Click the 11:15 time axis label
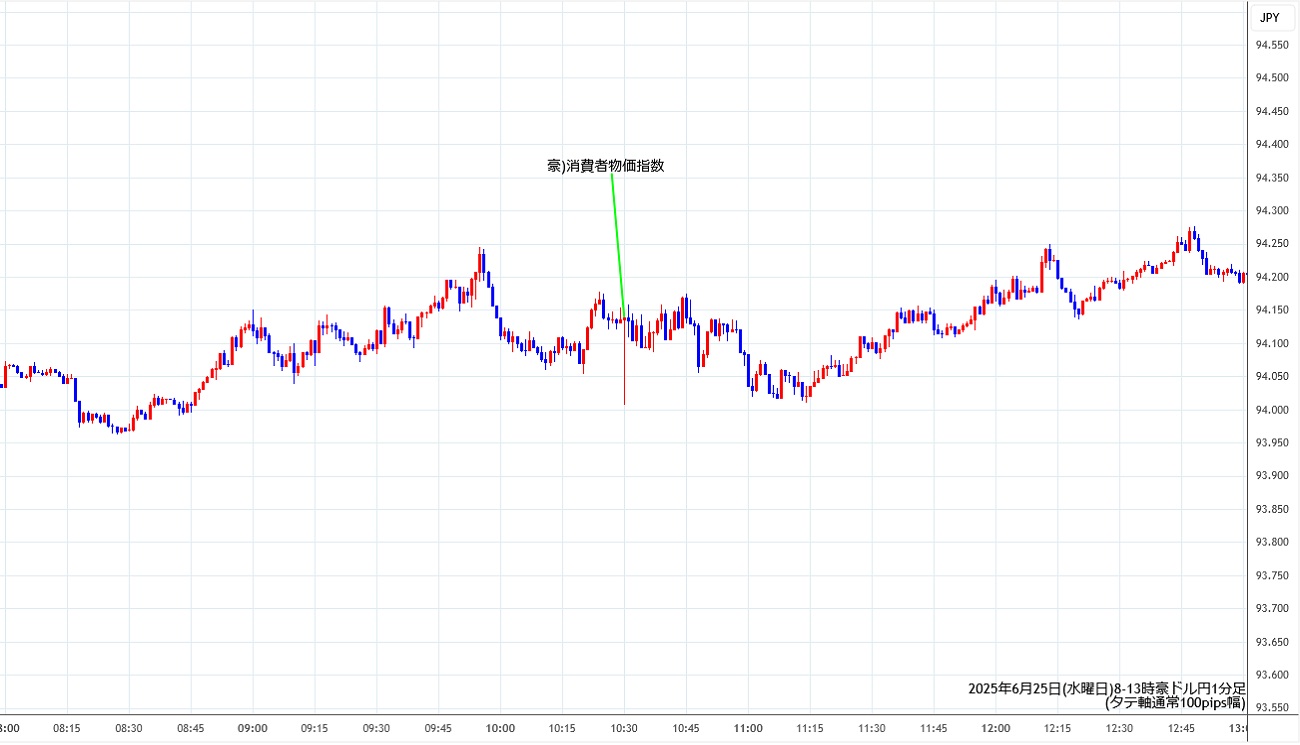1300x745 pixels. [x=811, y=729]
